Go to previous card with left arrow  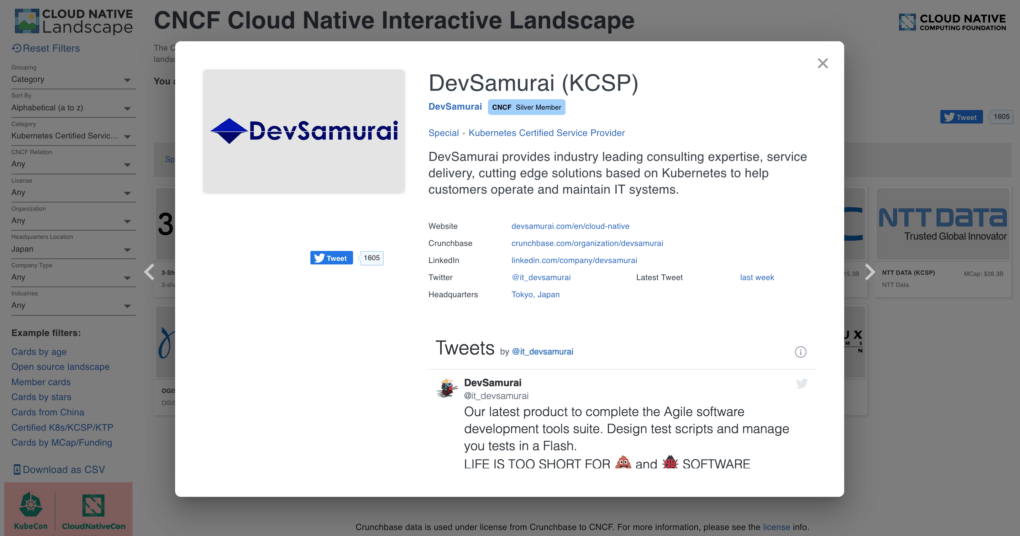[150, 272]
